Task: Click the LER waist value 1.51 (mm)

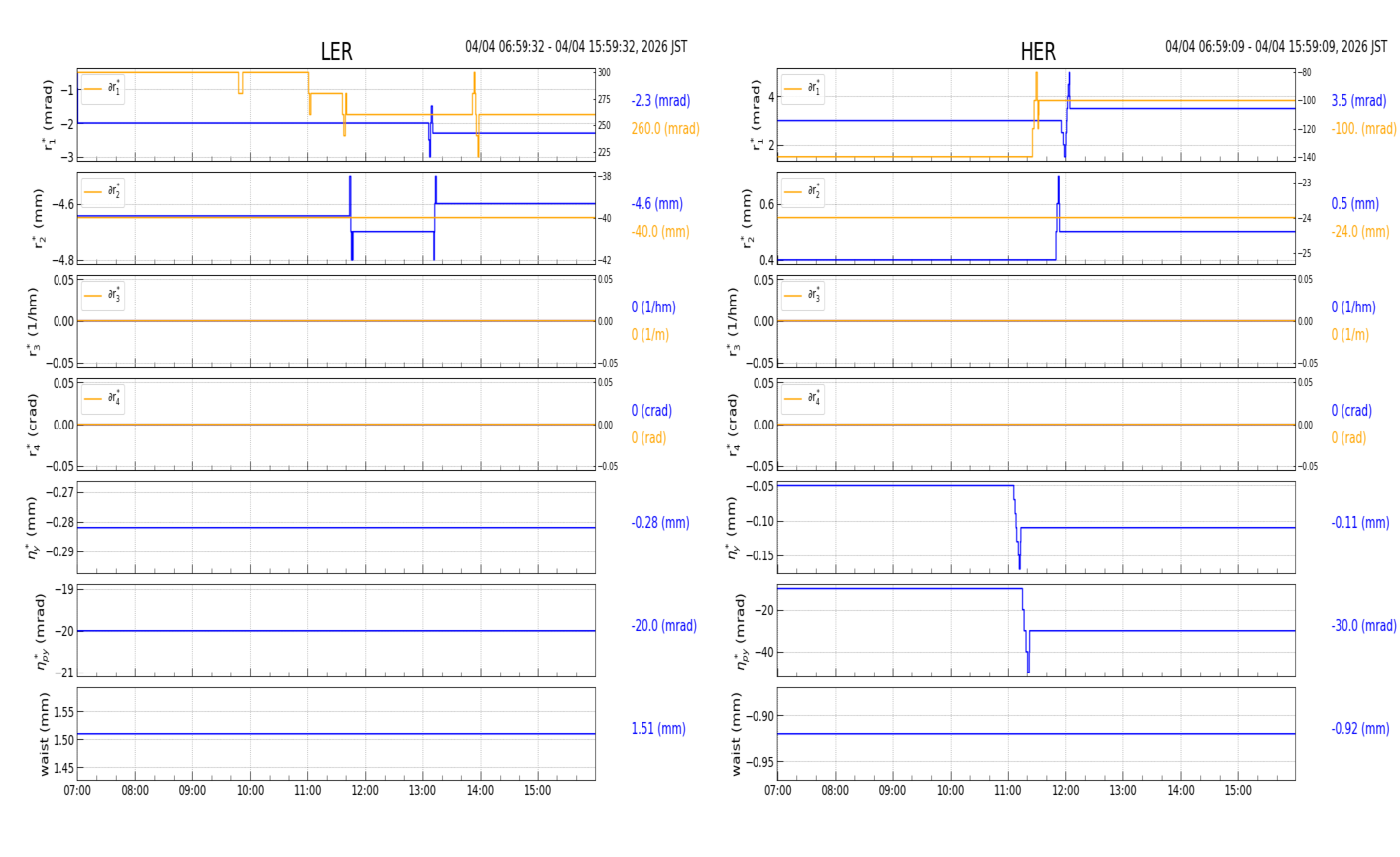Action: pos(657,729)
